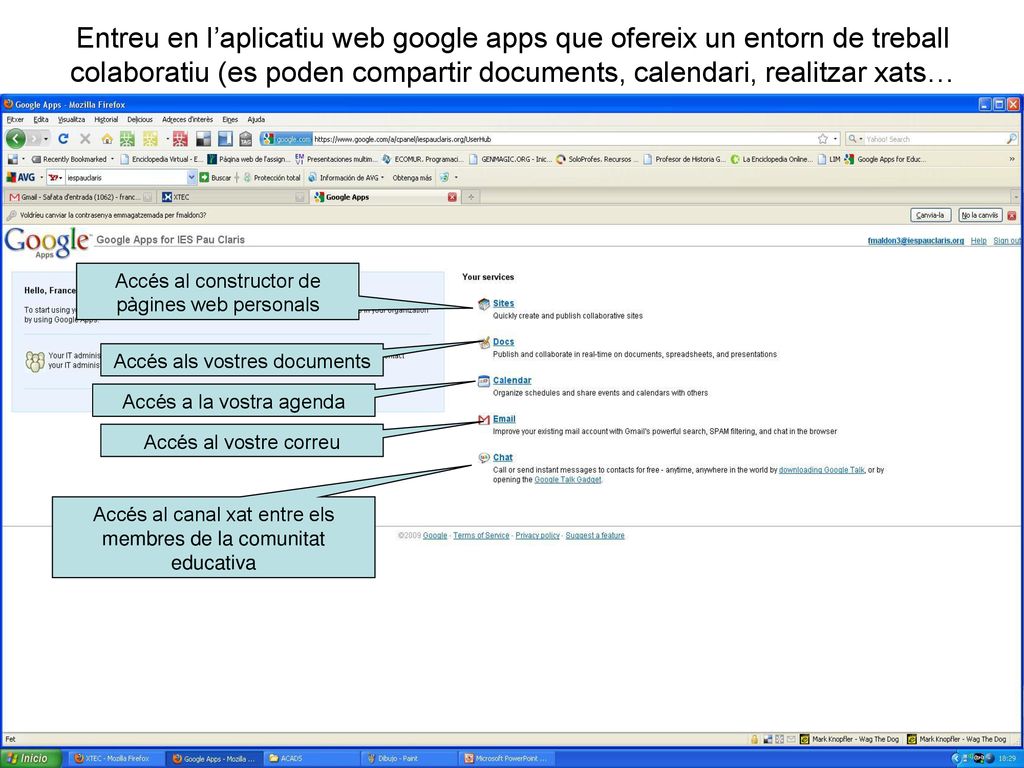The image size is (1024, 768).
Task: Switch to the Gmail Safata d'entrada tab
Action: pos(81,197)
